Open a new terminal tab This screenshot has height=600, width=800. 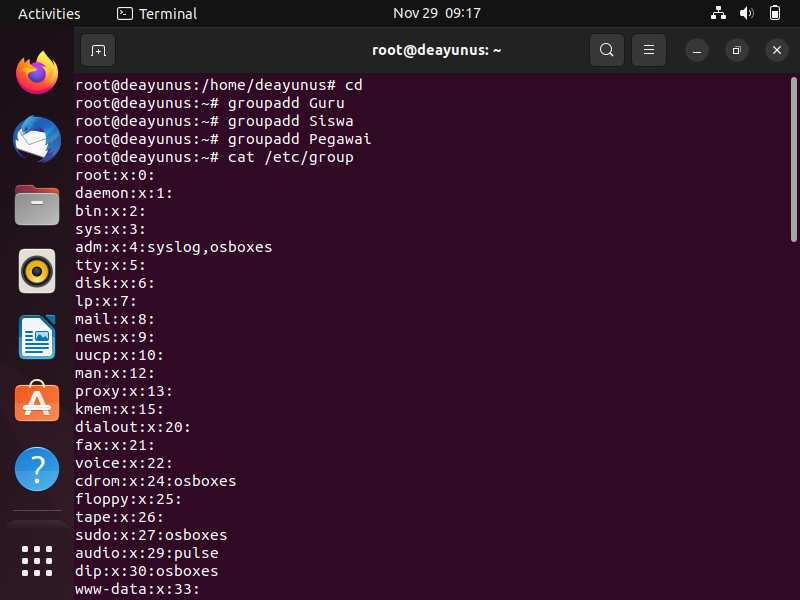point(98,51)
